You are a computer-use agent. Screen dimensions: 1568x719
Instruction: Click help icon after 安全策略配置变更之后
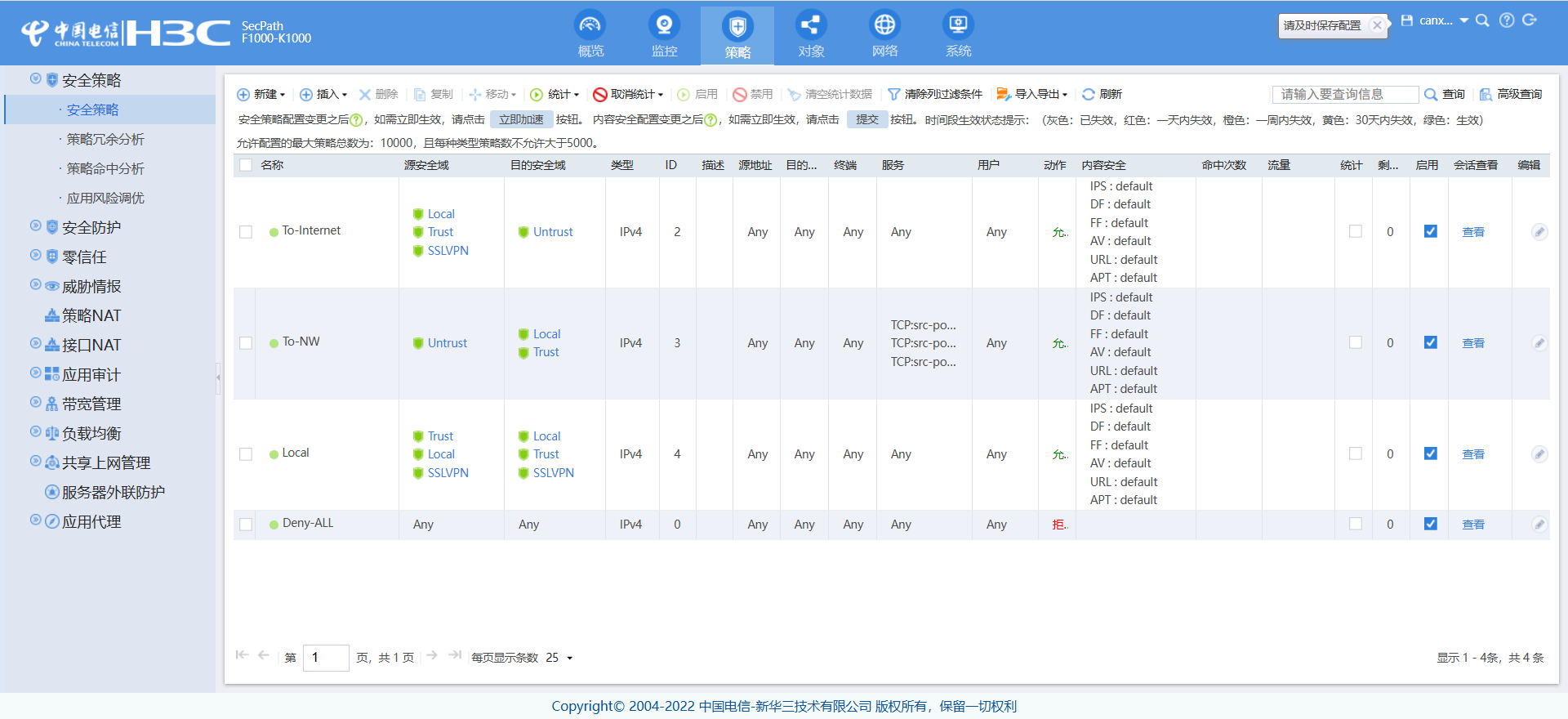pos(356,120)
